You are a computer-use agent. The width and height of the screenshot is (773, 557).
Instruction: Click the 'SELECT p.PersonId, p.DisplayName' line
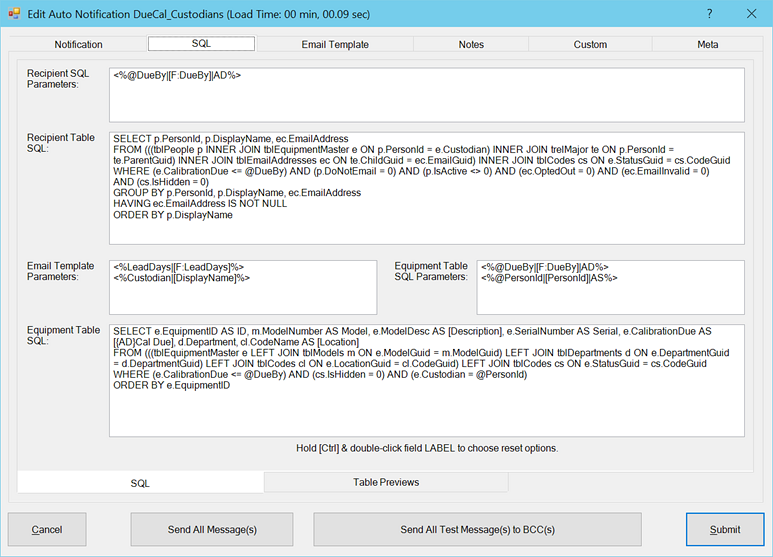click(x=231, y=139)
